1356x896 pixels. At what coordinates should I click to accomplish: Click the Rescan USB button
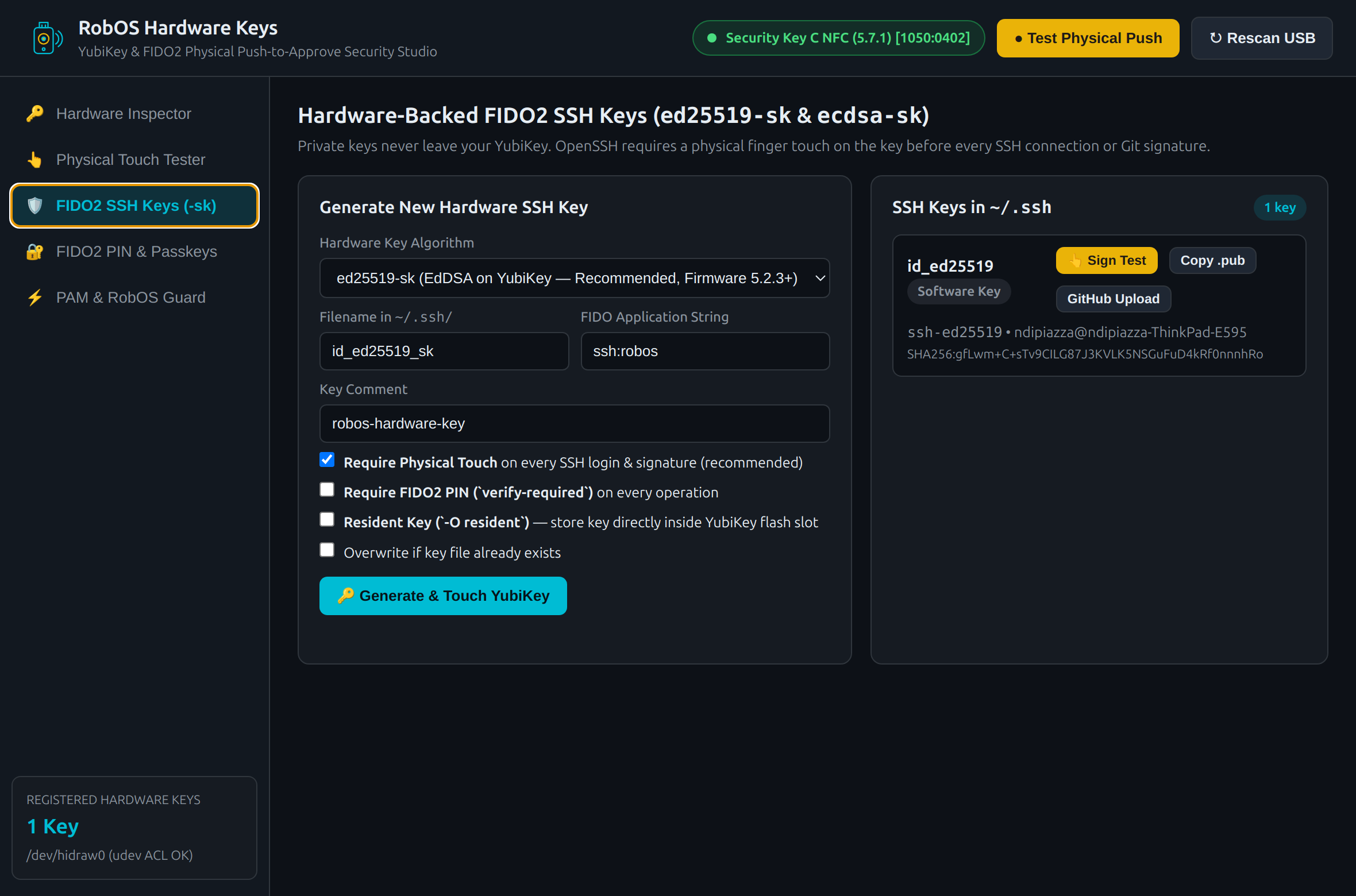[1262, 38]
